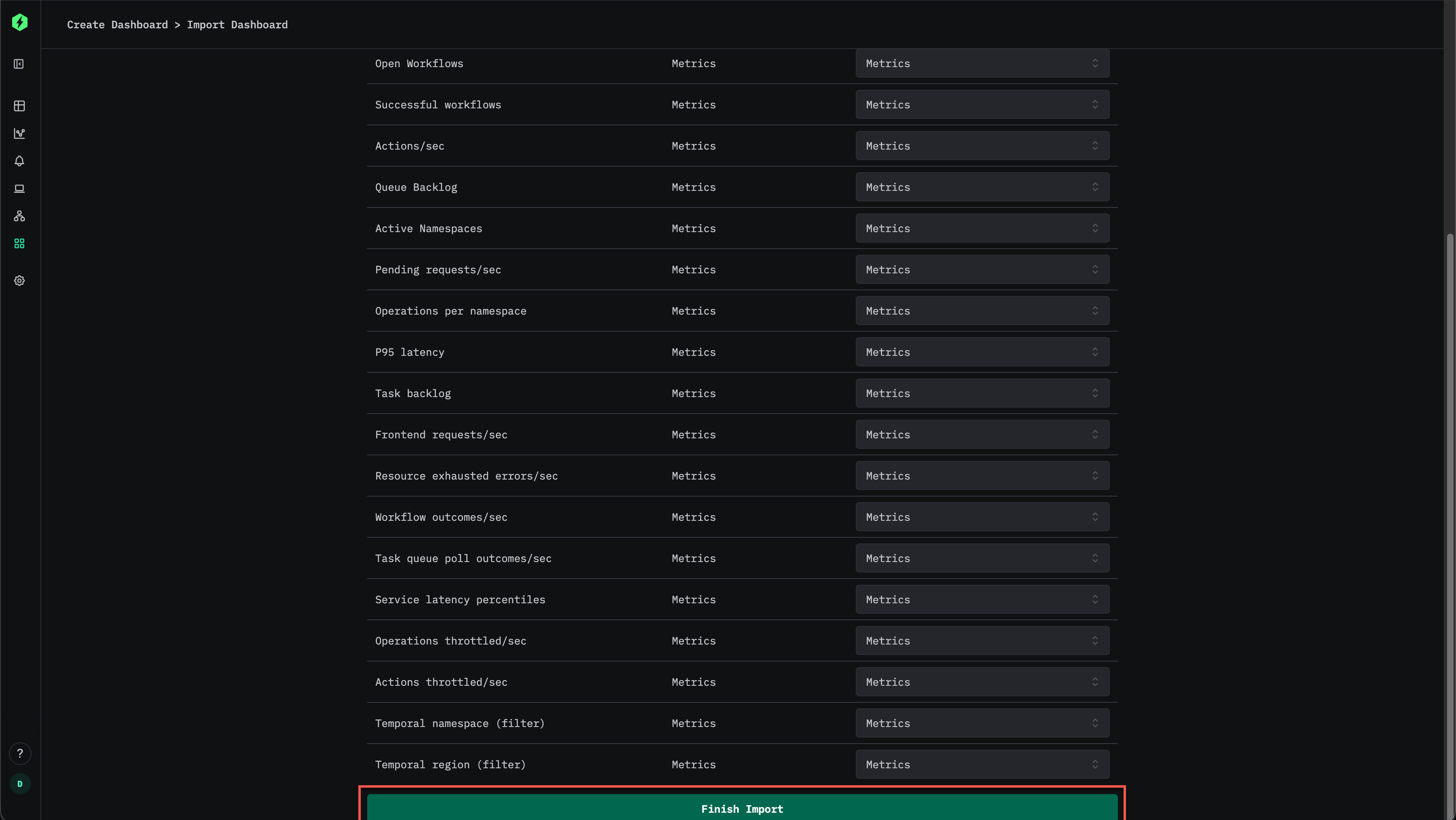Image resolution: width=1456 pixels, height=820 pixels.
Task: Click the Finish Import button
Action: point(742,808)
